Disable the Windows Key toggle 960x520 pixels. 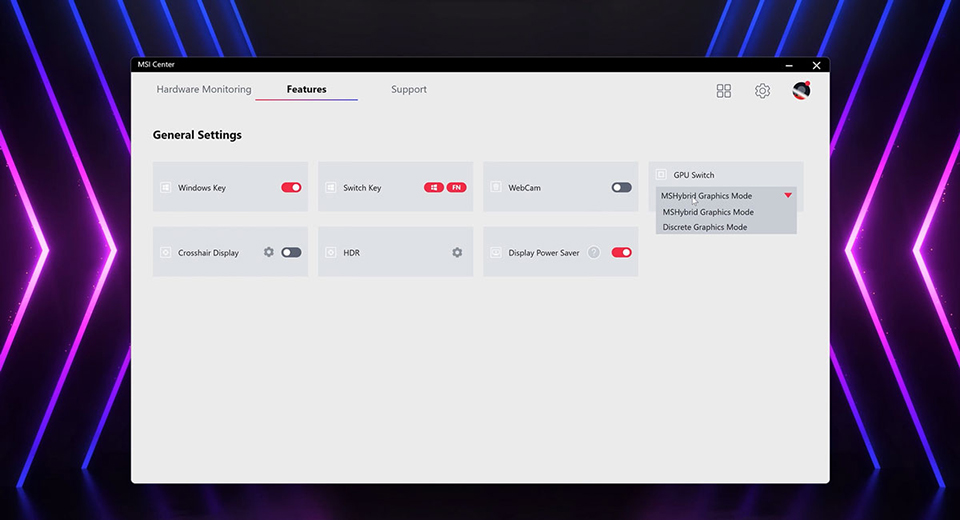click(x=291, y=188)
